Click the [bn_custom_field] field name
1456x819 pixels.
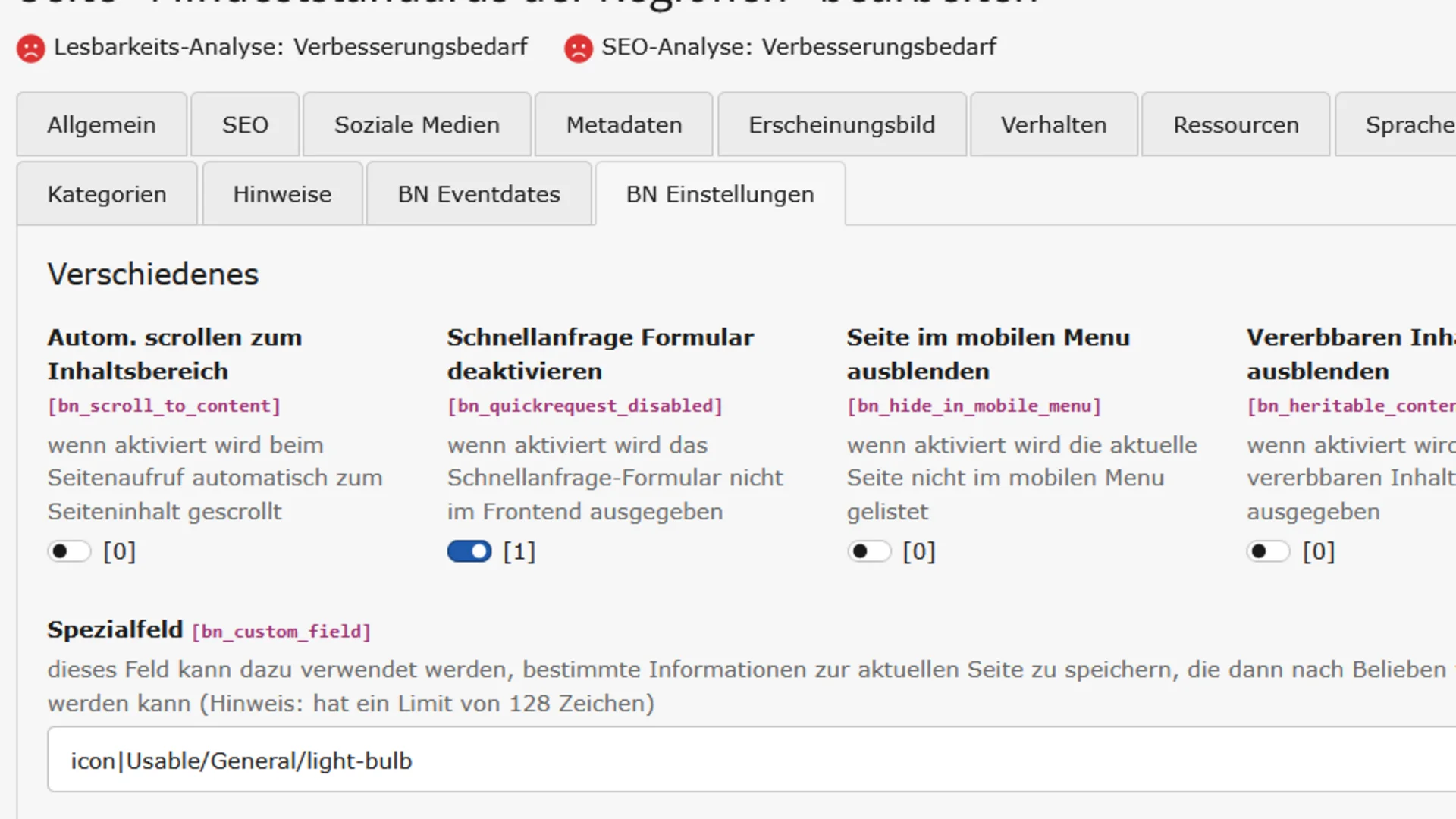(281, 632)
